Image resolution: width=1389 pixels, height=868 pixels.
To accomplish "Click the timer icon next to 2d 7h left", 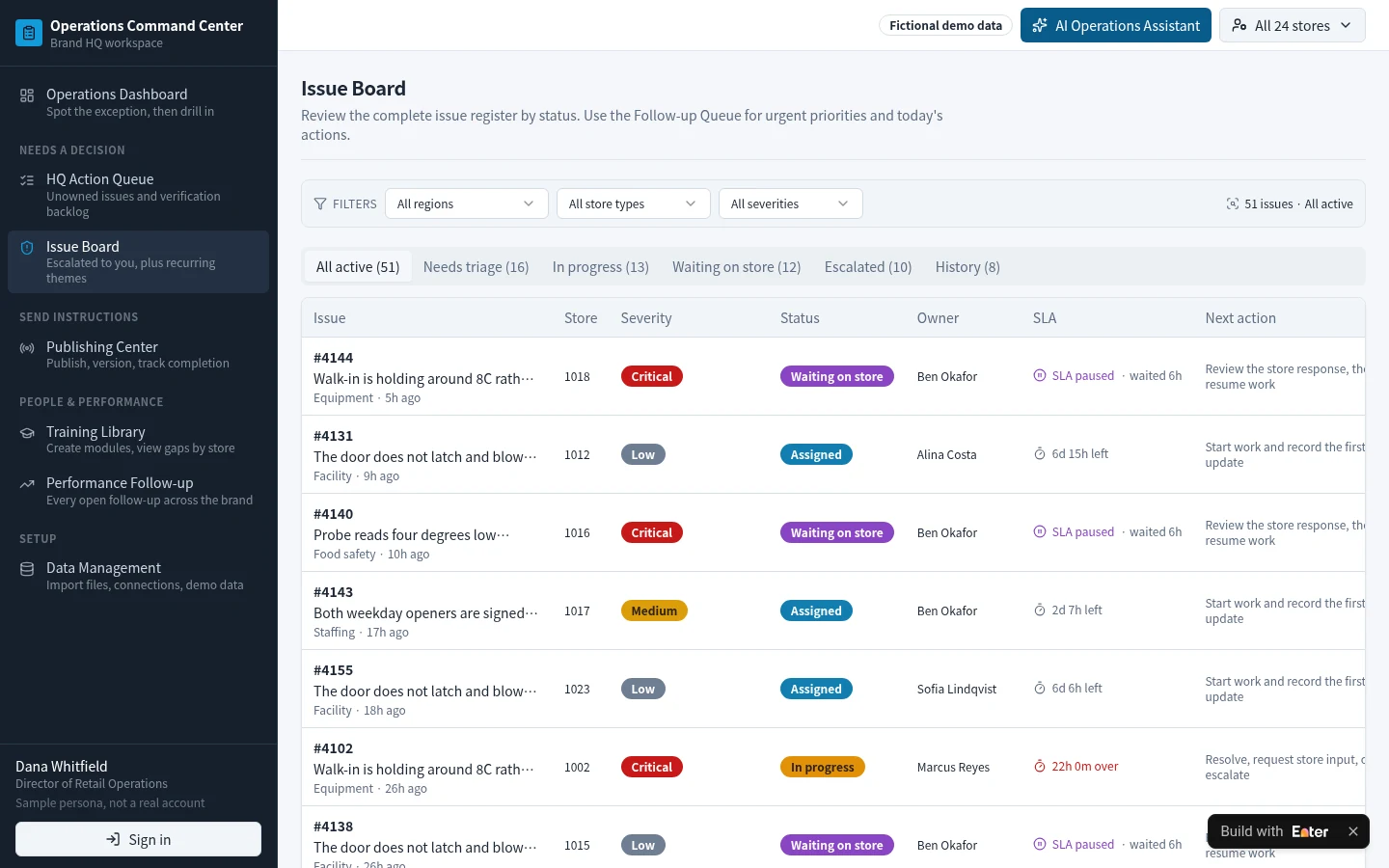I will point(1040,610).
